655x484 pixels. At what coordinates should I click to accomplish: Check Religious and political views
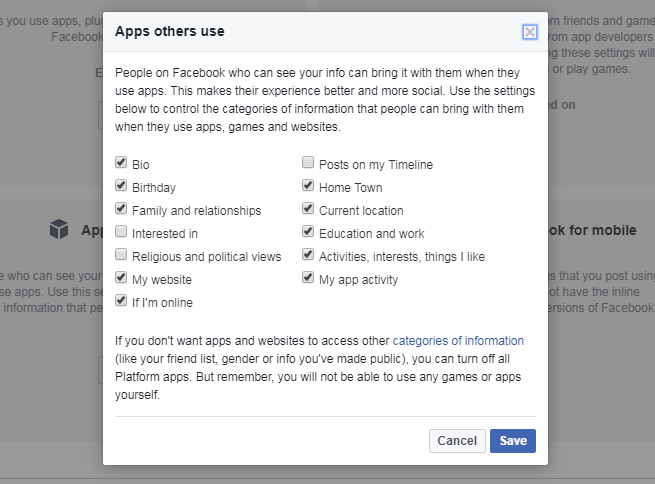click(121, 254)
